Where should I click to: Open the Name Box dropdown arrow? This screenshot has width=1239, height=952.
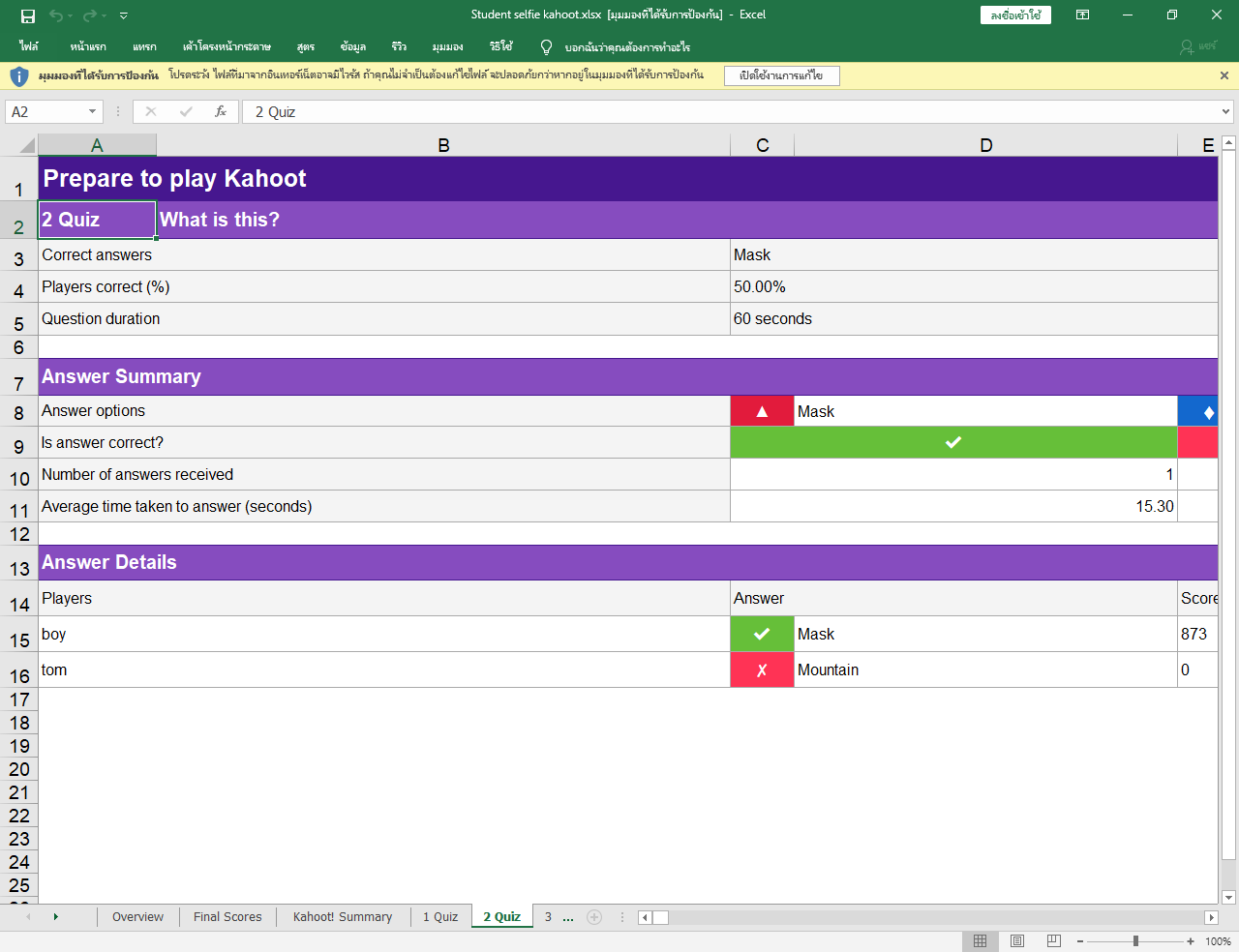point(92,111)
